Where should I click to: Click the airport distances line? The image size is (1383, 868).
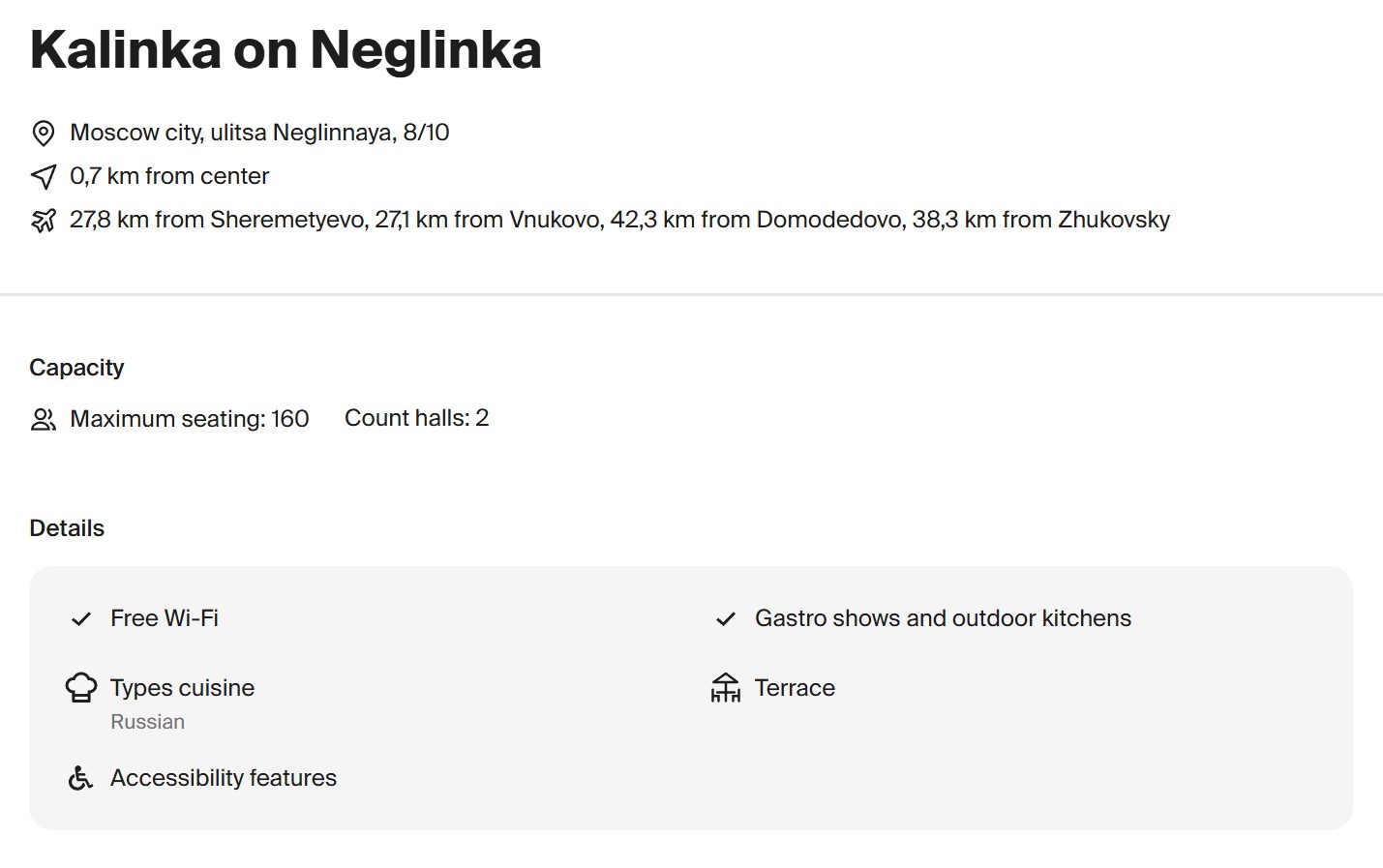pyautogui.click(x=619, y=220)
